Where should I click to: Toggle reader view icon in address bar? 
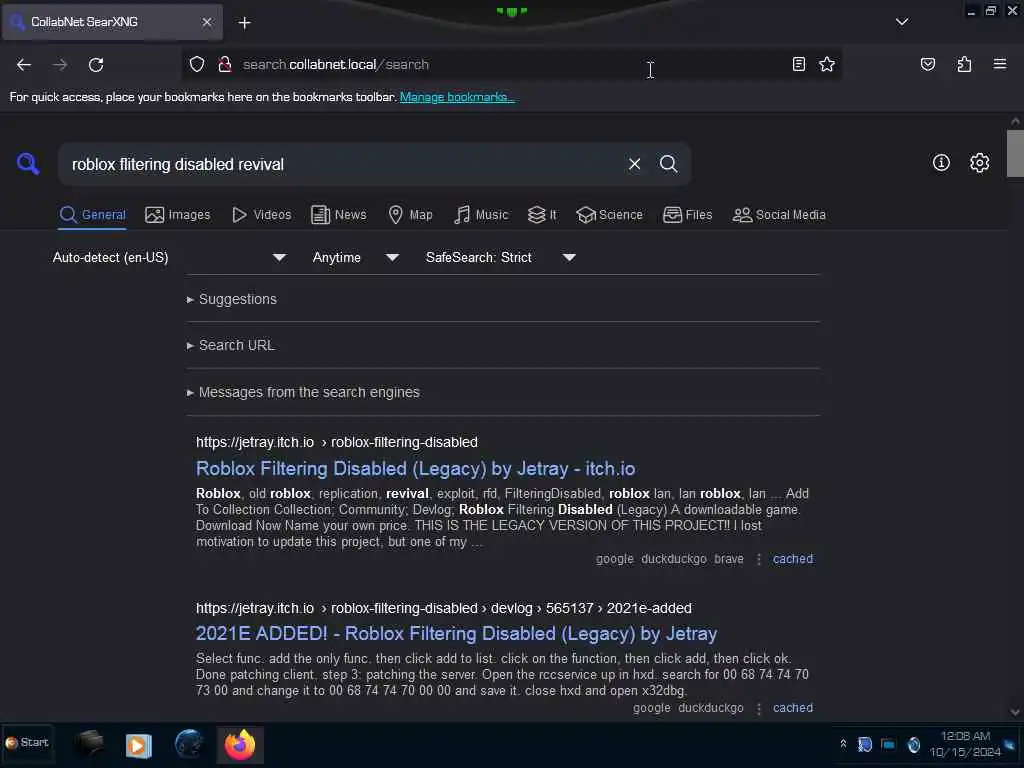798,64
